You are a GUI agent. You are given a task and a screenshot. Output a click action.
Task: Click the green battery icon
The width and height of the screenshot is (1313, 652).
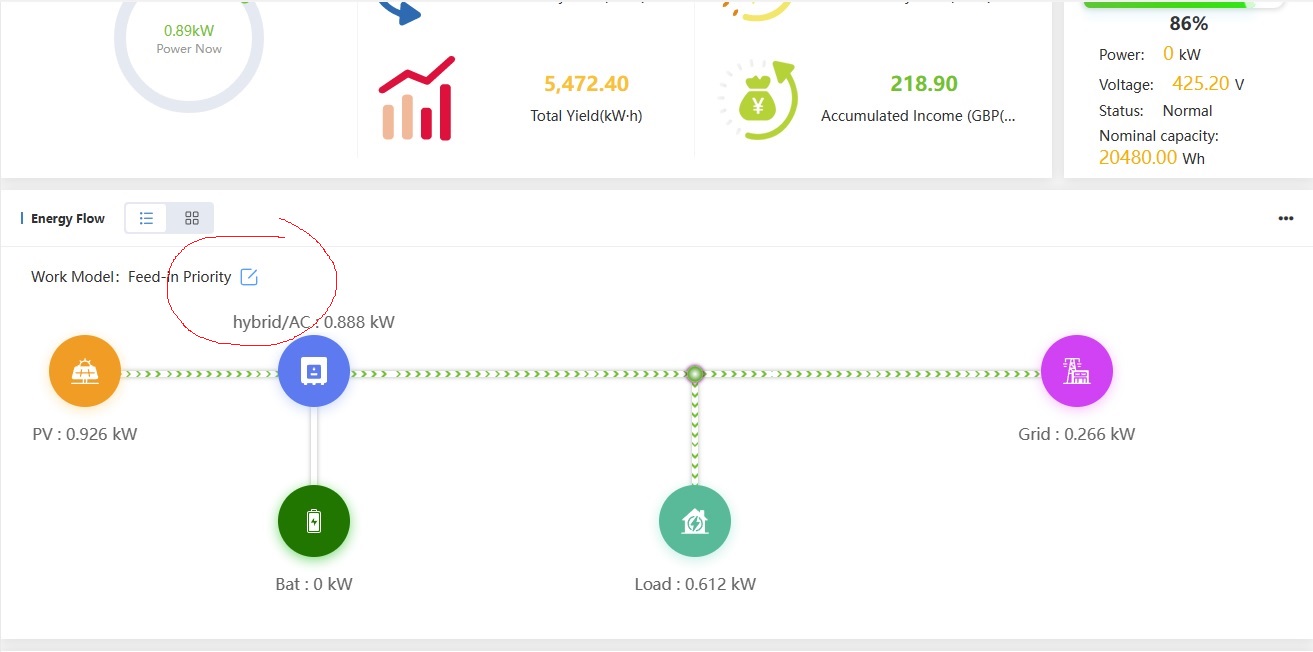coord(314,521)
